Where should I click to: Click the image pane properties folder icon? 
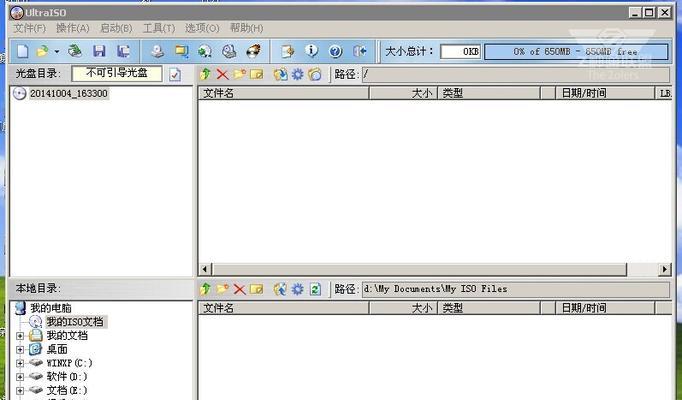pyautogui.click(x=315, y=74)
